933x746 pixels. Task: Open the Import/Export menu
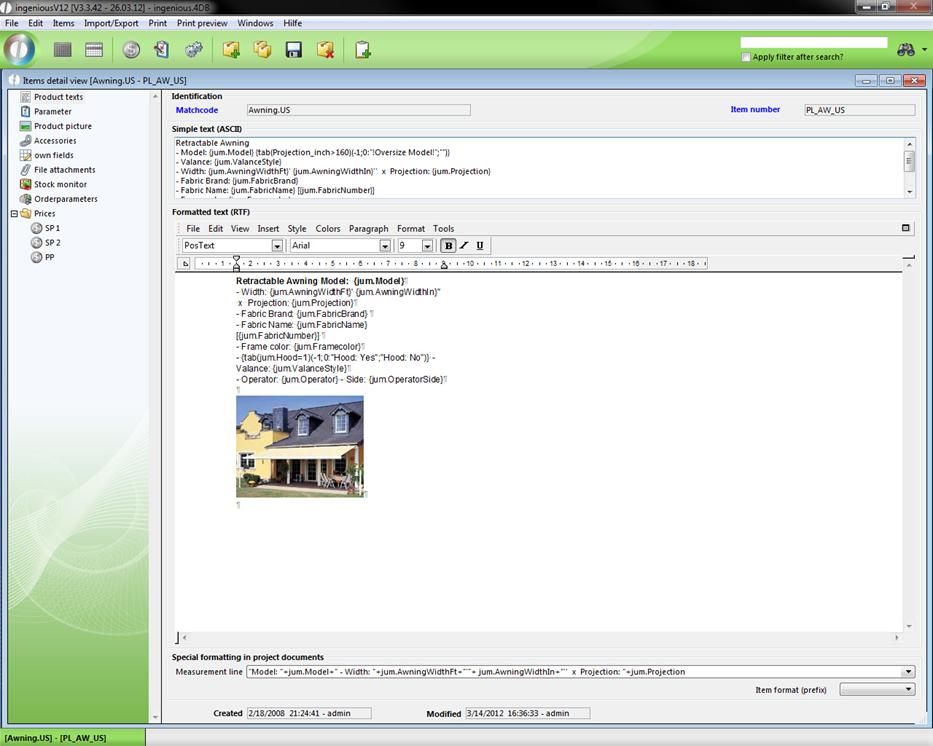[111, 23]
